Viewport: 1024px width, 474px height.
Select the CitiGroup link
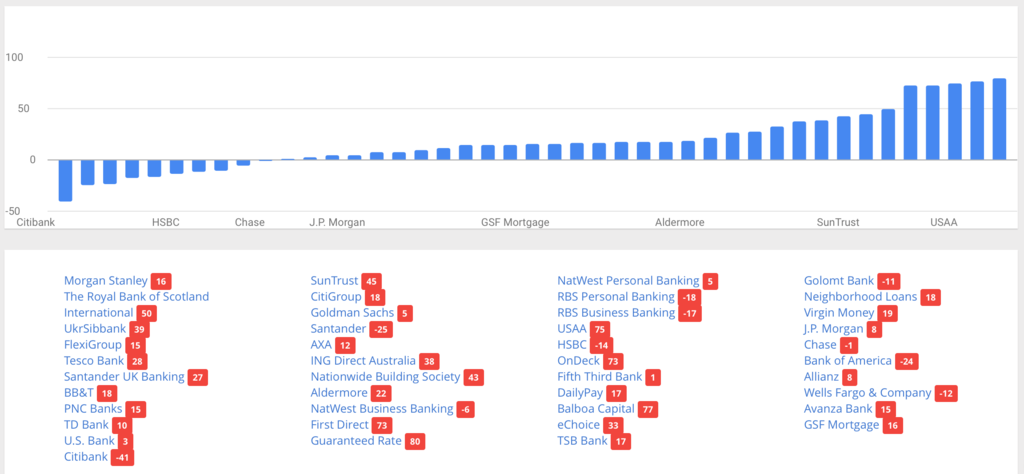[x=336, y=296]
